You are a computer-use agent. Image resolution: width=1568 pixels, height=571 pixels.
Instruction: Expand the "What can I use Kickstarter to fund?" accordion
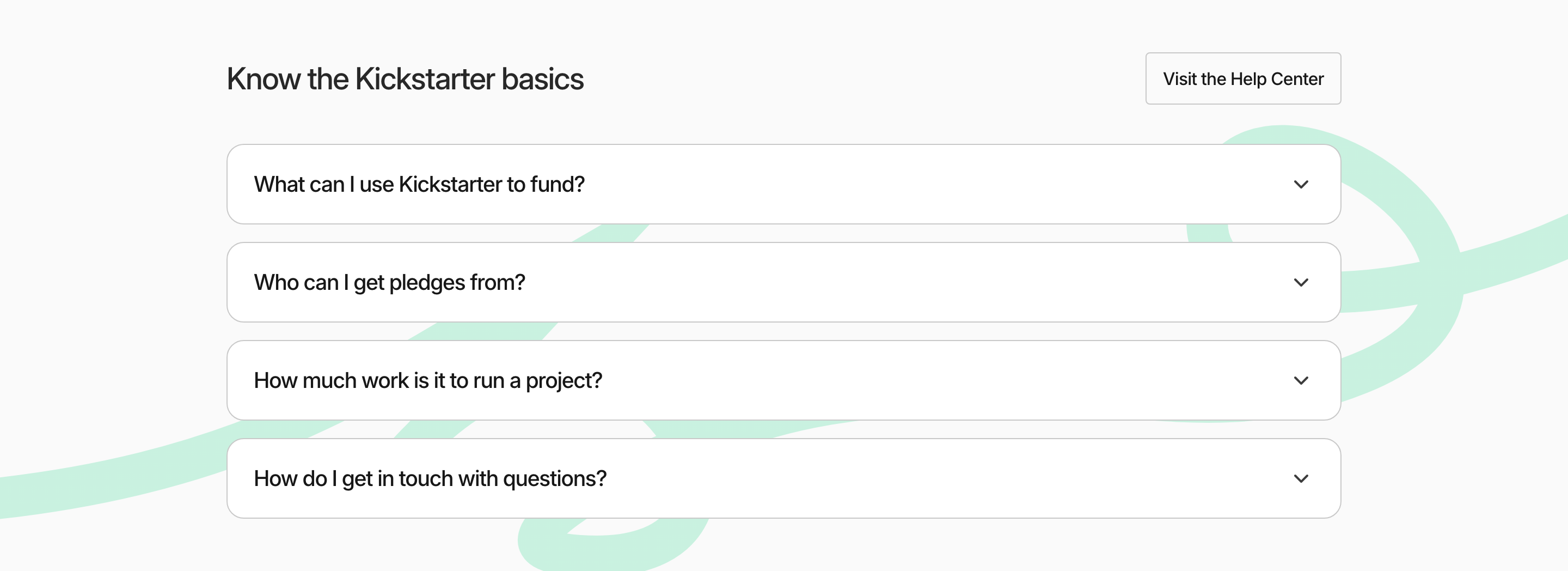783,184
